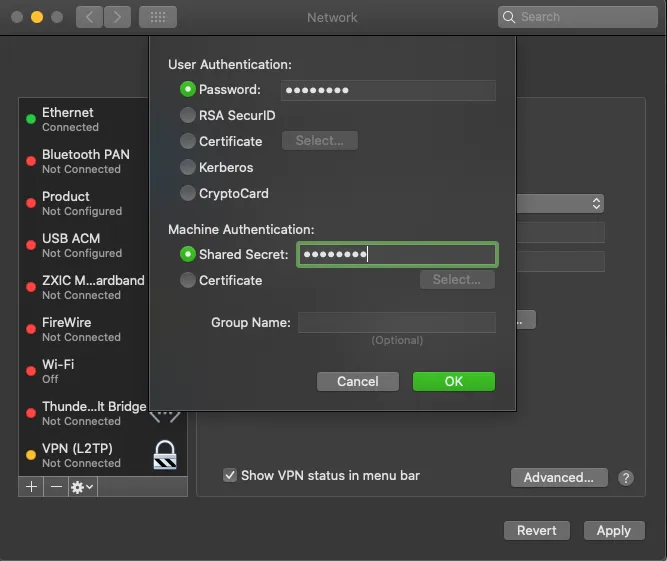Show all preferences grid icon

click(158, 17)
